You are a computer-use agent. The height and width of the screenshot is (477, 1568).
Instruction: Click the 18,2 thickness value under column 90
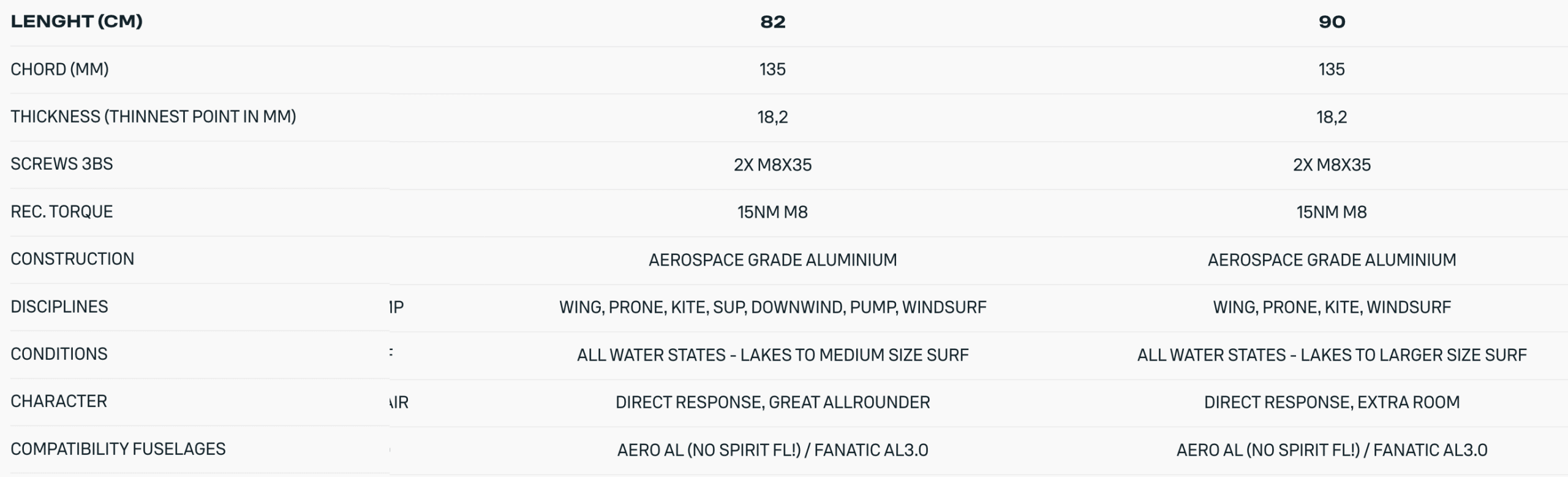1332,117
